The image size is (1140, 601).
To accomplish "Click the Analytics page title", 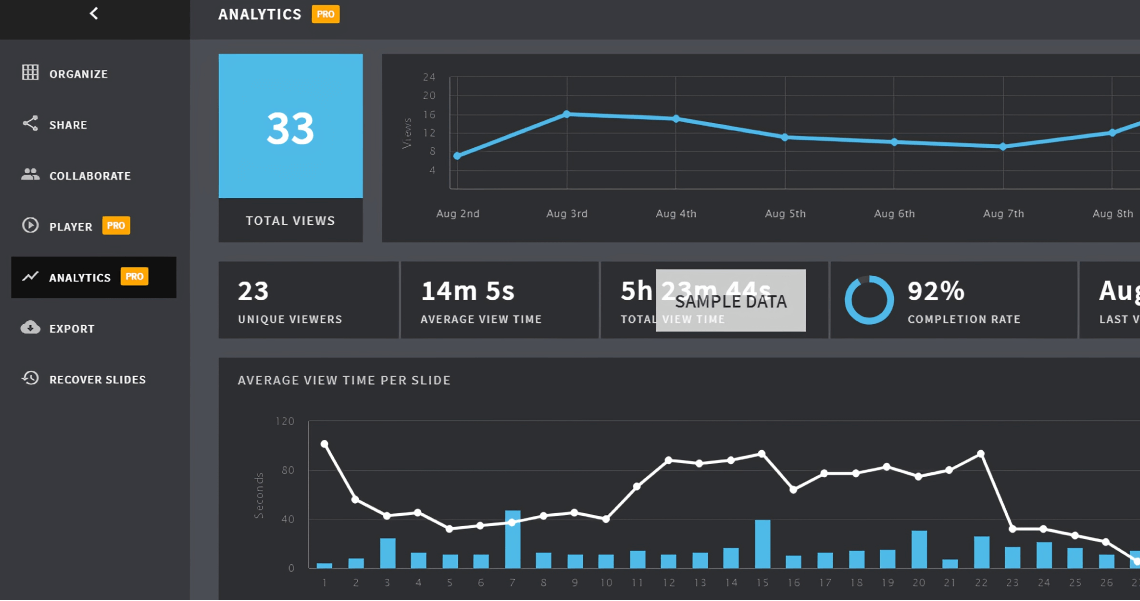I will [x=260, y=14].
